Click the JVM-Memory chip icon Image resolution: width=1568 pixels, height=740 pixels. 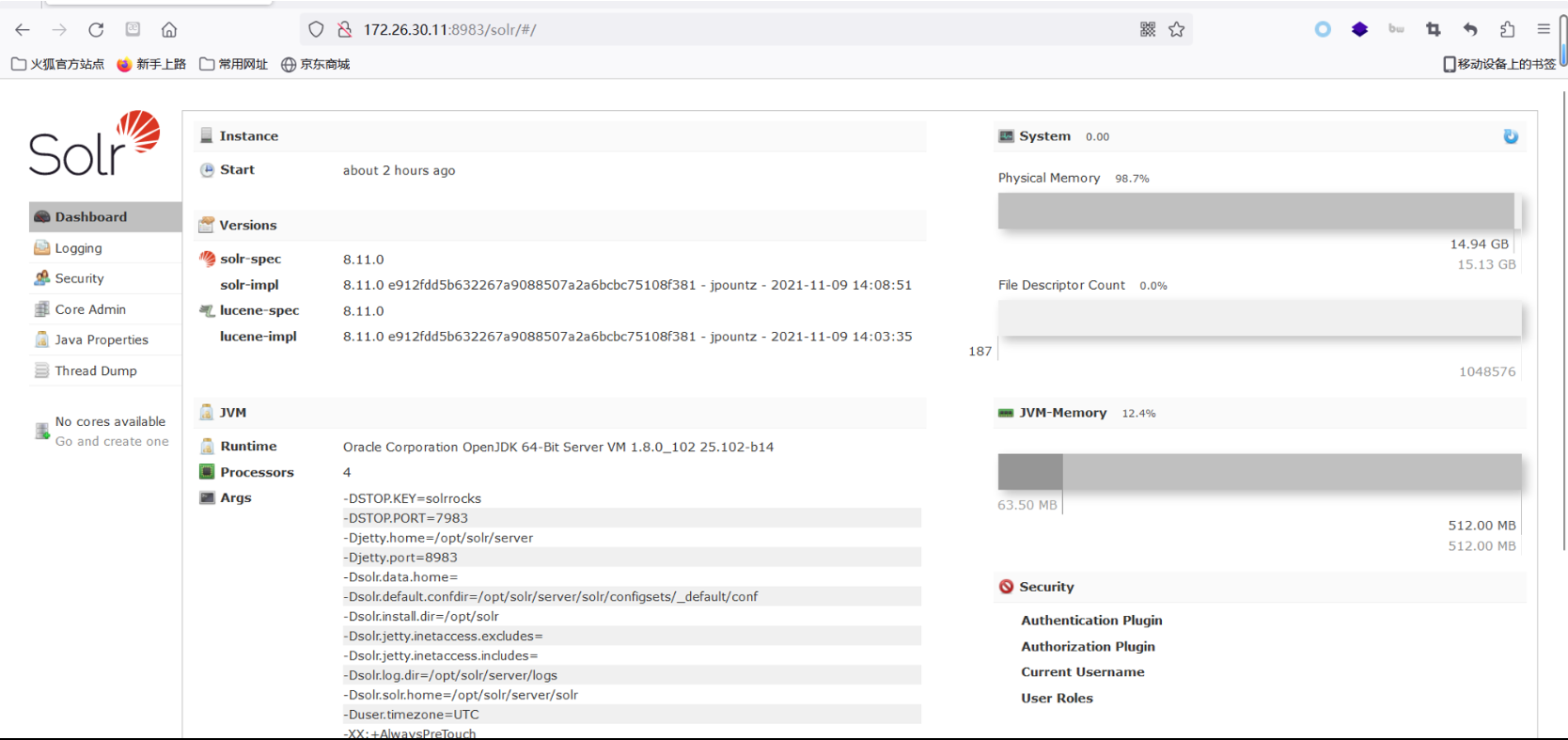pyautogui.click(x=1006, y=413)
